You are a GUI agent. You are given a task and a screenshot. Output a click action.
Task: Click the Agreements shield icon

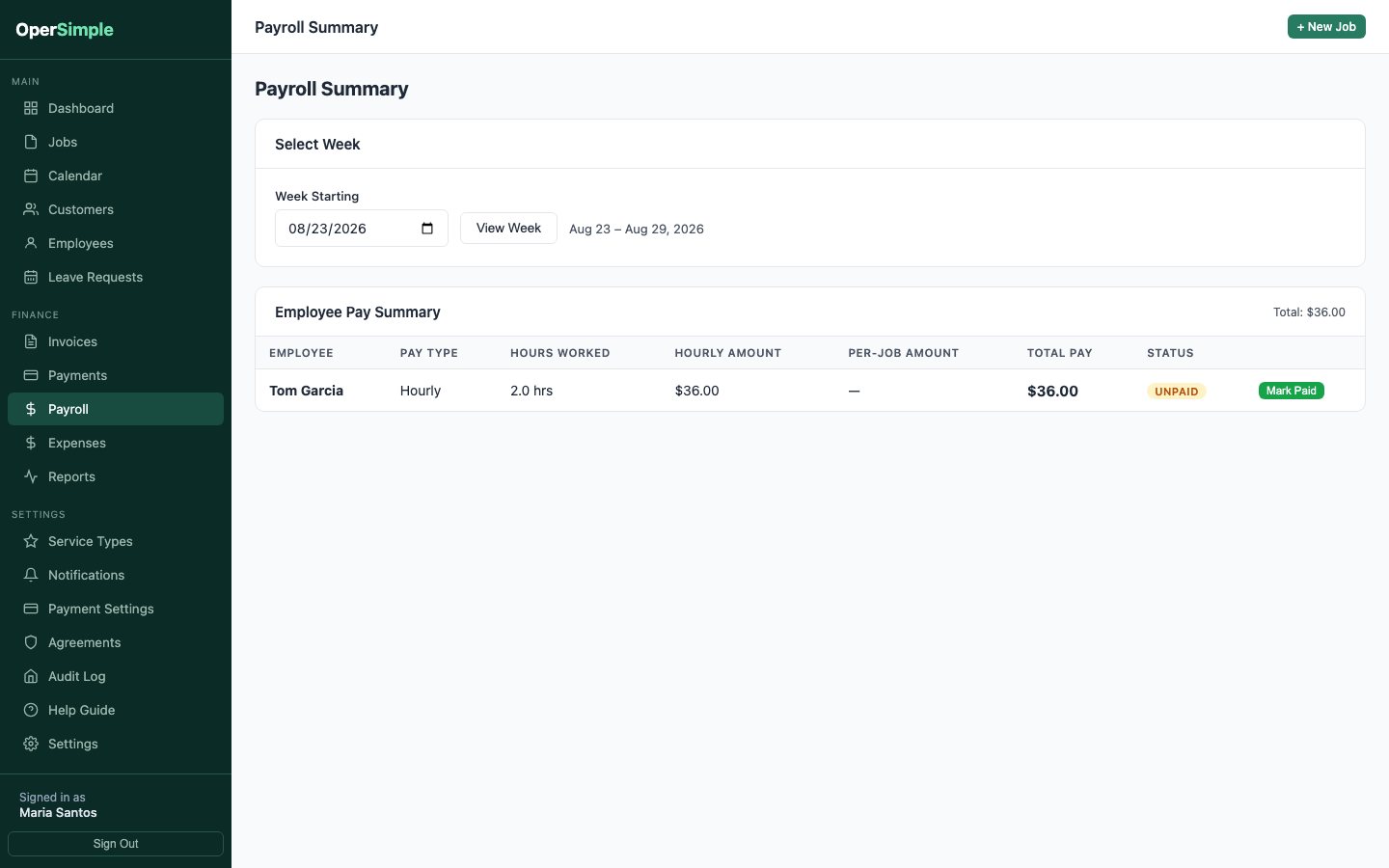tap(31, 642)
